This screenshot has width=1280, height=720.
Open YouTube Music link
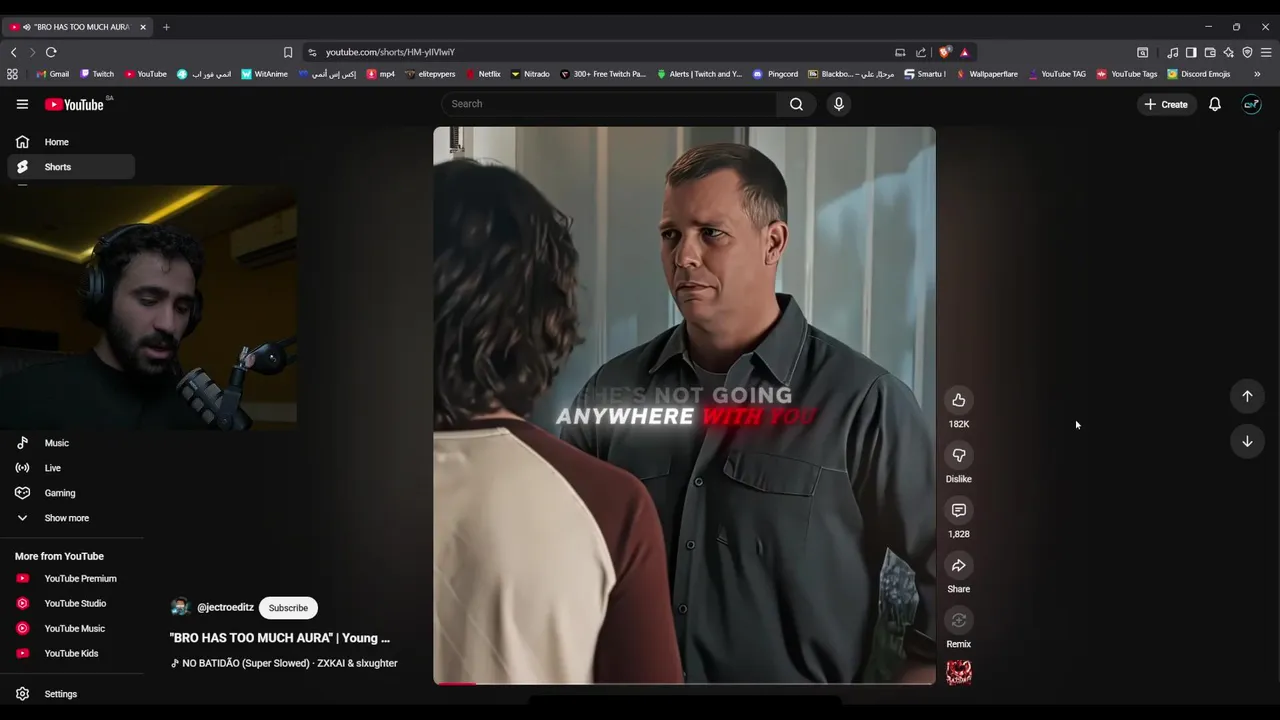[x=70, y=628]
